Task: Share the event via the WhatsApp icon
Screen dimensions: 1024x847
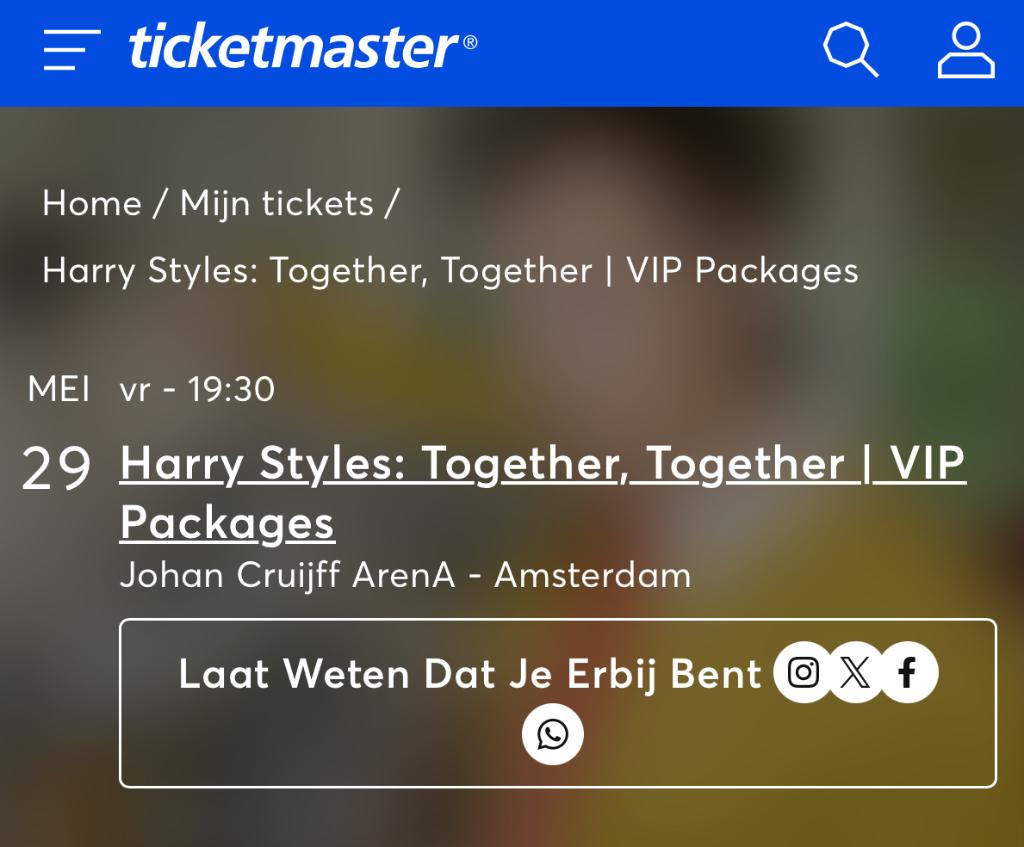Action: click(553, 733)
